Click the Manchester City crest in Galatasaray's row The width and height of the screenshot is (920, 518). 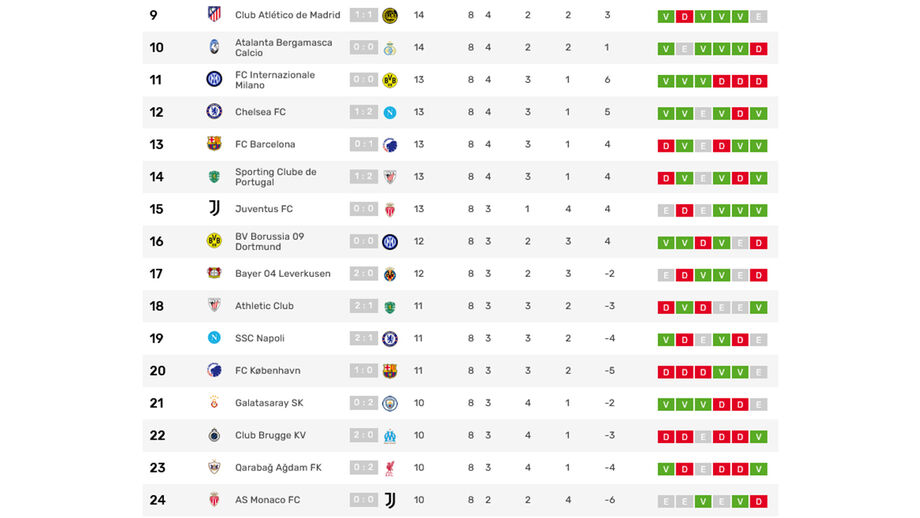390,403
